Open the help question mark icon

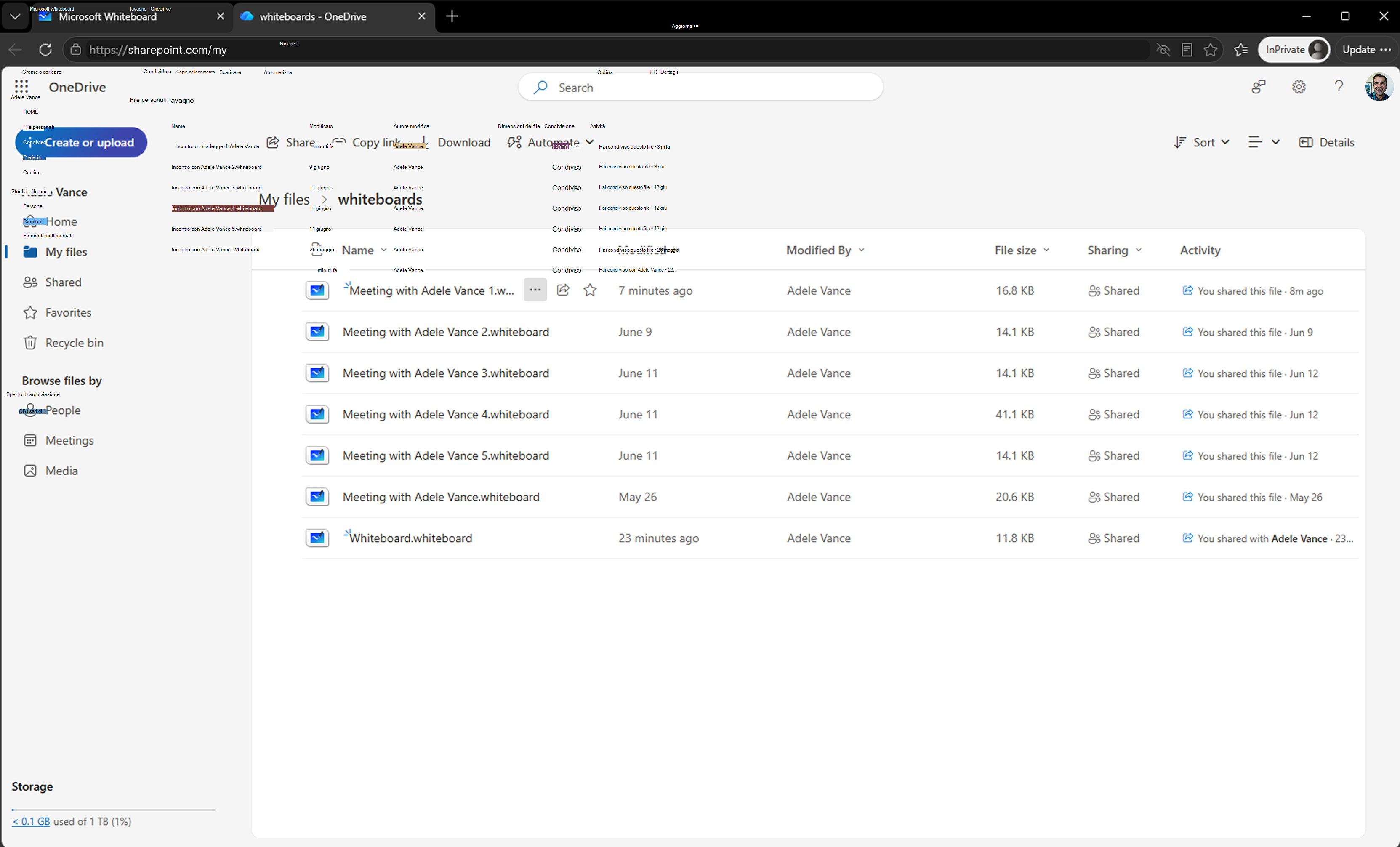pyautogui.click(x=1339, y=87)
